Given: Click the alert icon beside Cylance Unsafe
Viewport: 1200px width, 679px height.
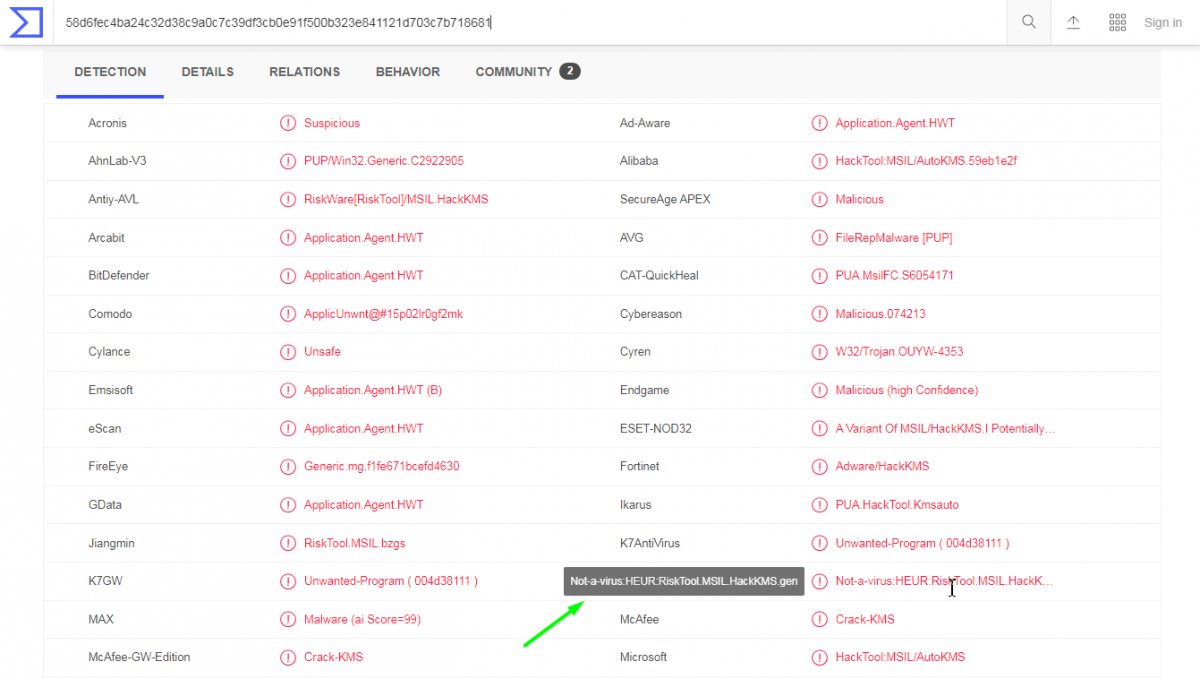Looking at the screenshot, I should [x=288, y=352].
